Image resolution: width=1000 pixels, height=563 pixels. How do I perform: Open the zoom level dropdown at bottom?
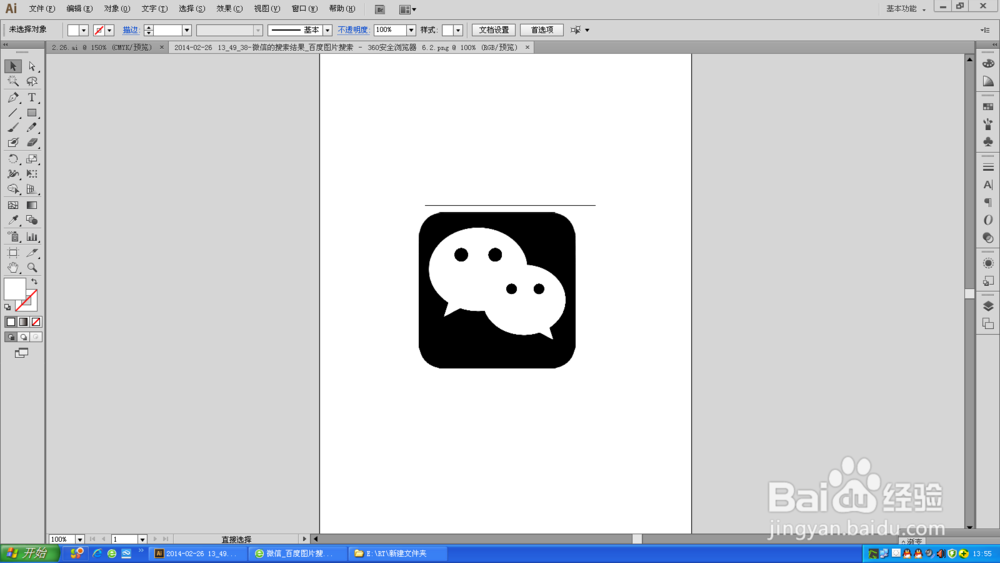80,539
